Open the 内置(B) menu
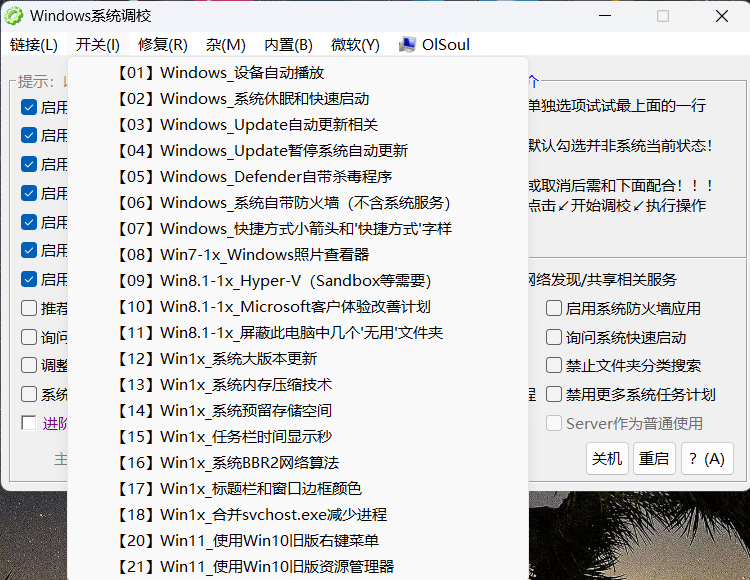750x580 pixels. click(x=288, y=44)
